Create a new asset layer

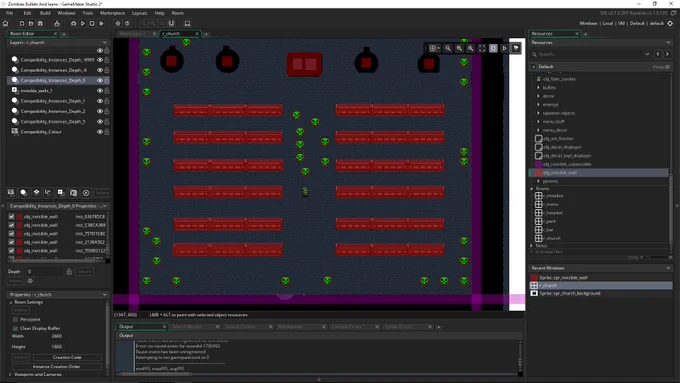tap(61, 193)
